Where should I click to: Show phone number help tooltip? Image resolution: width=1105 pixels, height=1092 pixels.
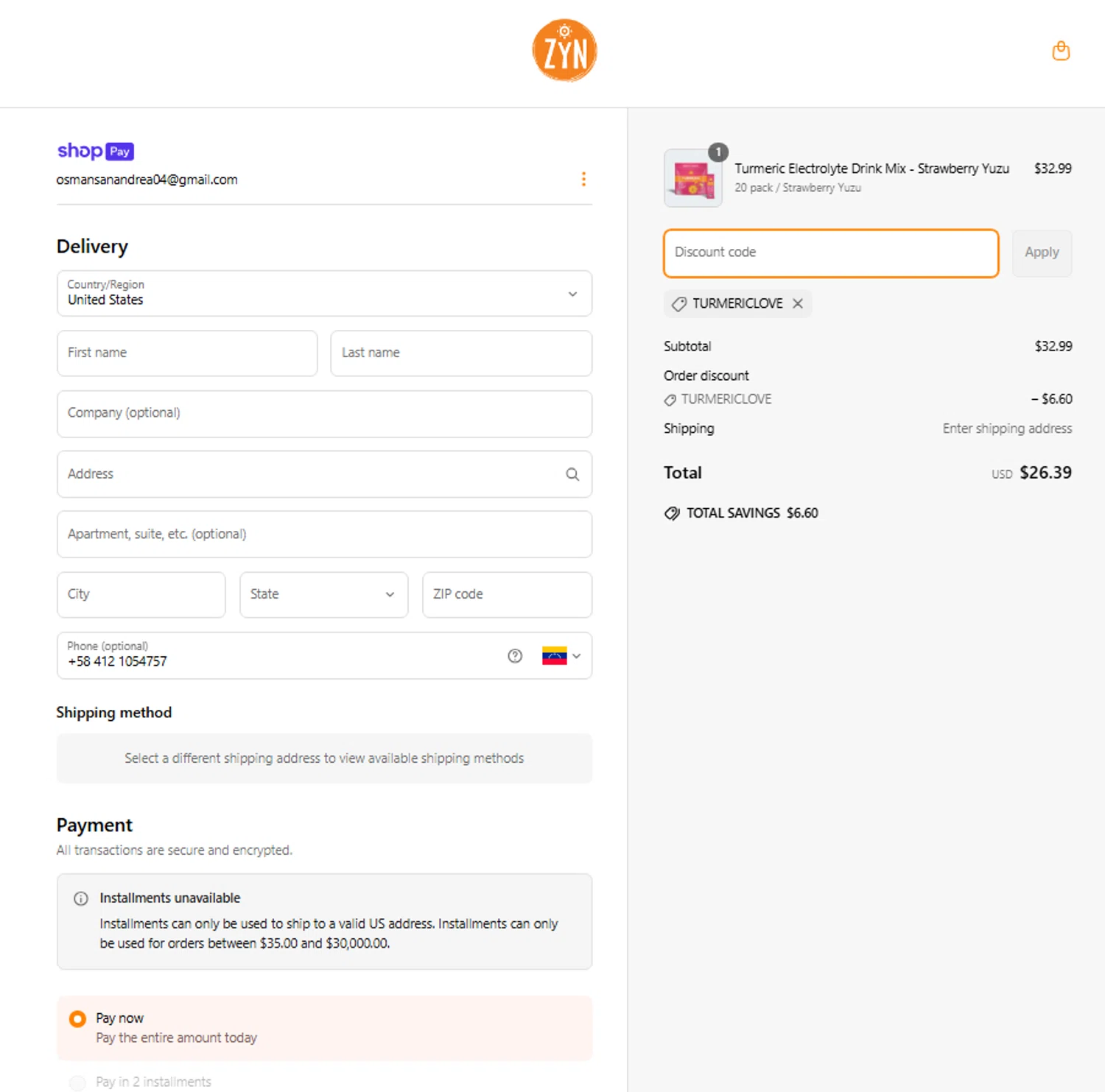click(x=515, y=655)
